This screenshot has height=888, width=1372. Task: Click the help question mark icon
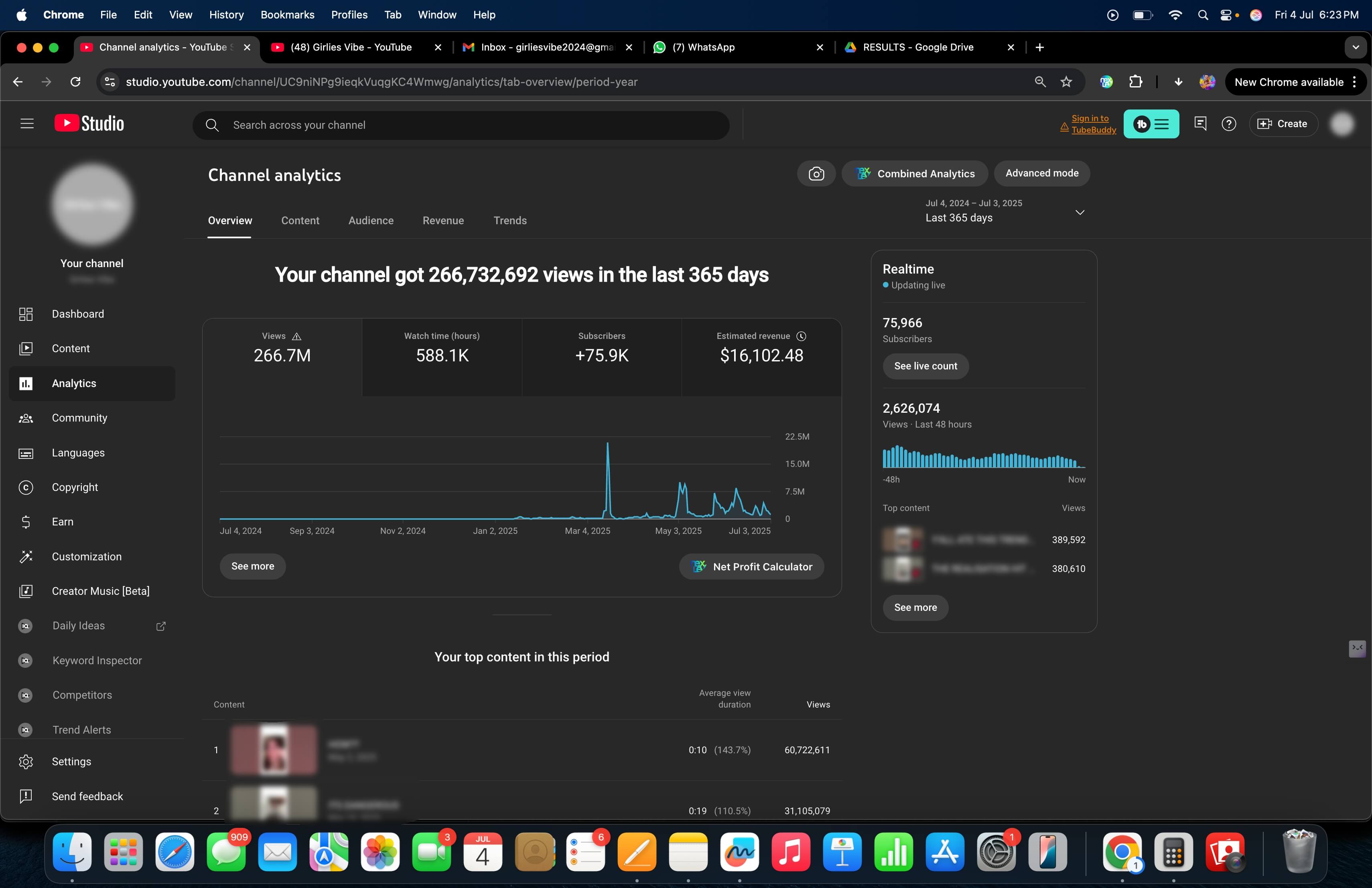click(x=1228, y=124)
